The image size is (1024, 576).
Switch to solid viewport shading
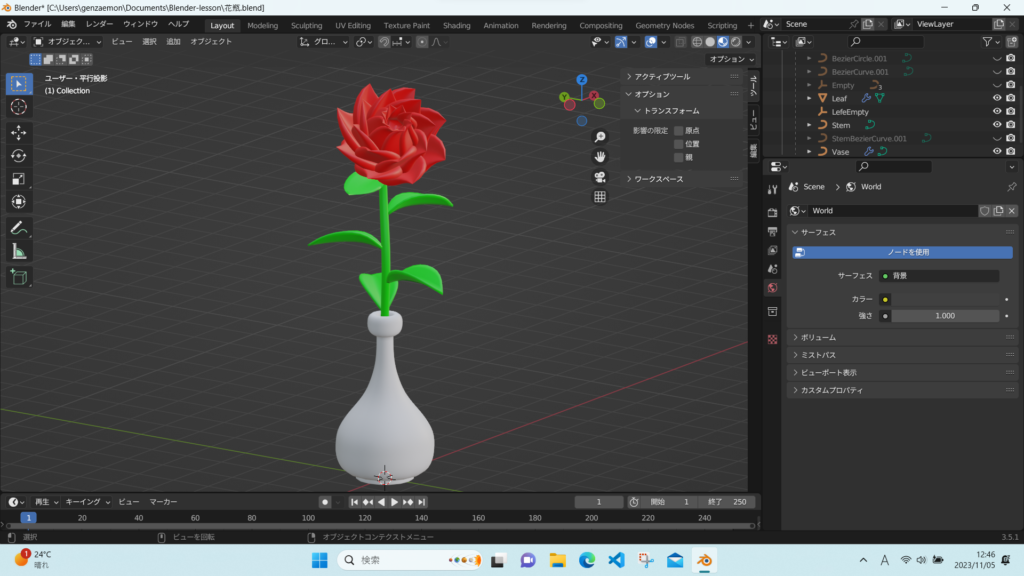(x=710, y=42)
